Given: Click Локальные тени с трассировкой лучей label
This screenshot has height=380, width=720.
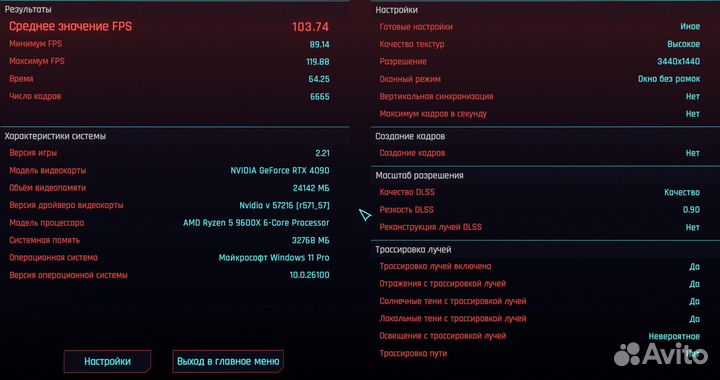Looking at the screenshot, I should click(x=453, y=319).
